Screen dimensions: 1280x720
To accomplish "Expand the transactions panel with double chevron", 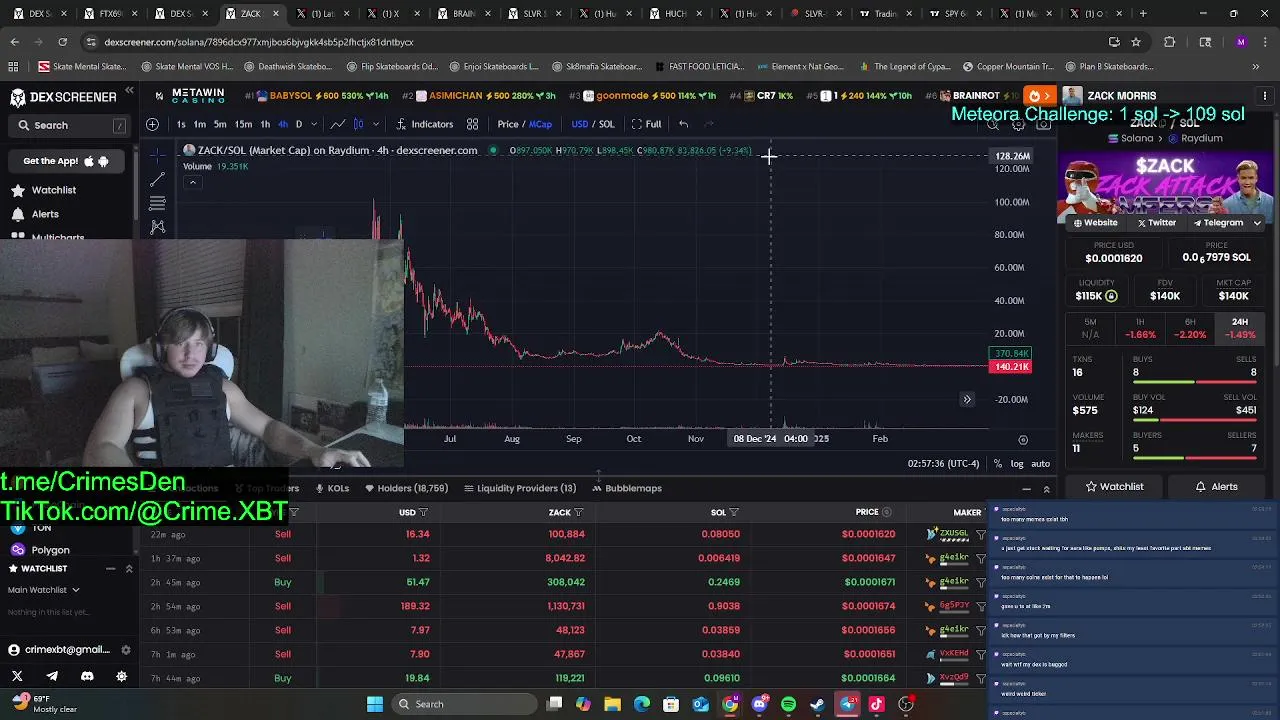I will 1046,489.
